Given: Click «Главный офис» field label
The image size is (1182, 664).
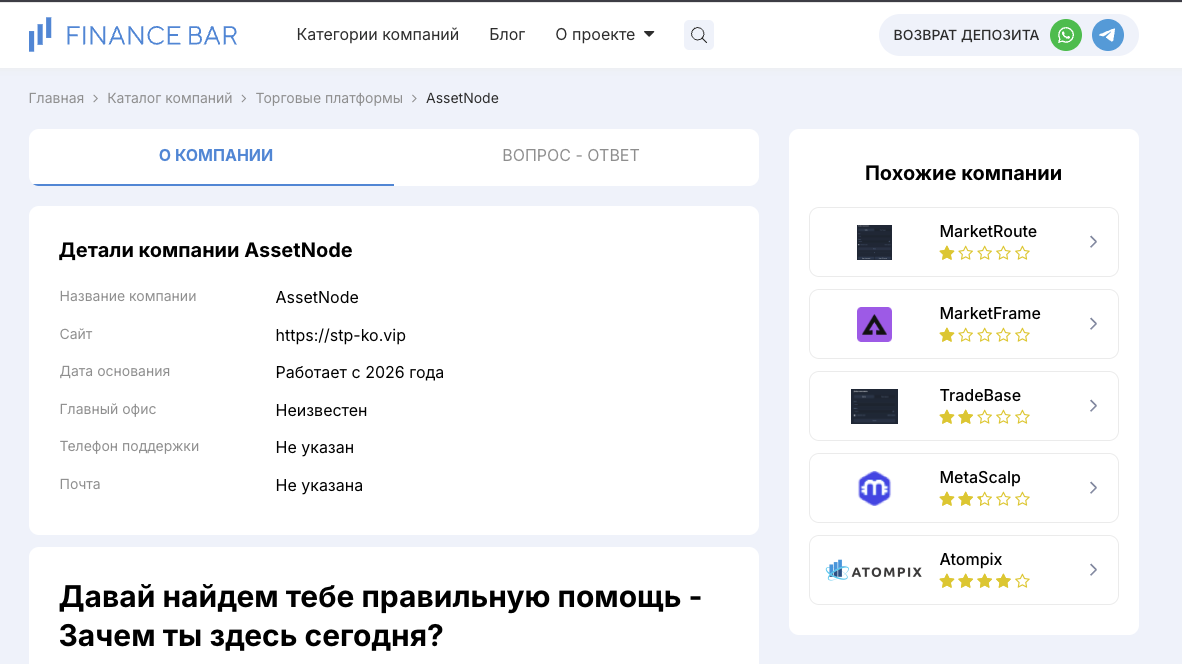Looking at the screenshot, I should pyautogui.click(x=108, y=409).
